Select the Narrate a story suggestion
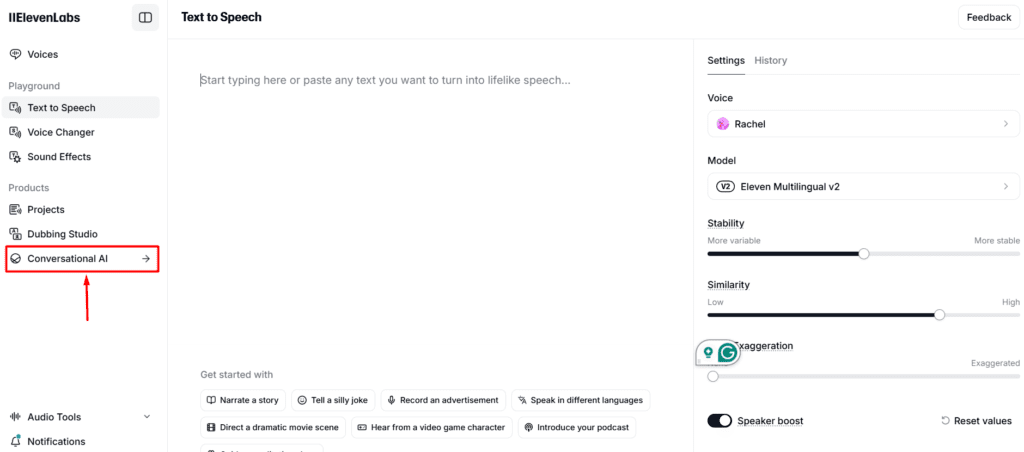 pyautogui.click(x=243, y=400)
